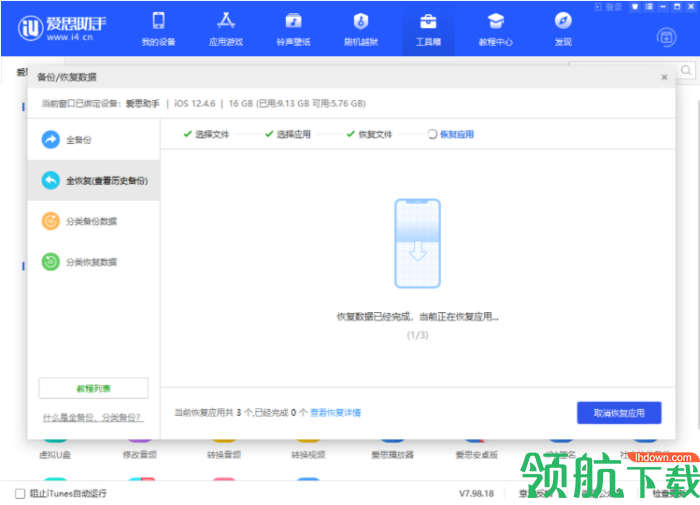
Task: Click the 恢复数据已经完成 status message
Action: (x=417, y=317)
